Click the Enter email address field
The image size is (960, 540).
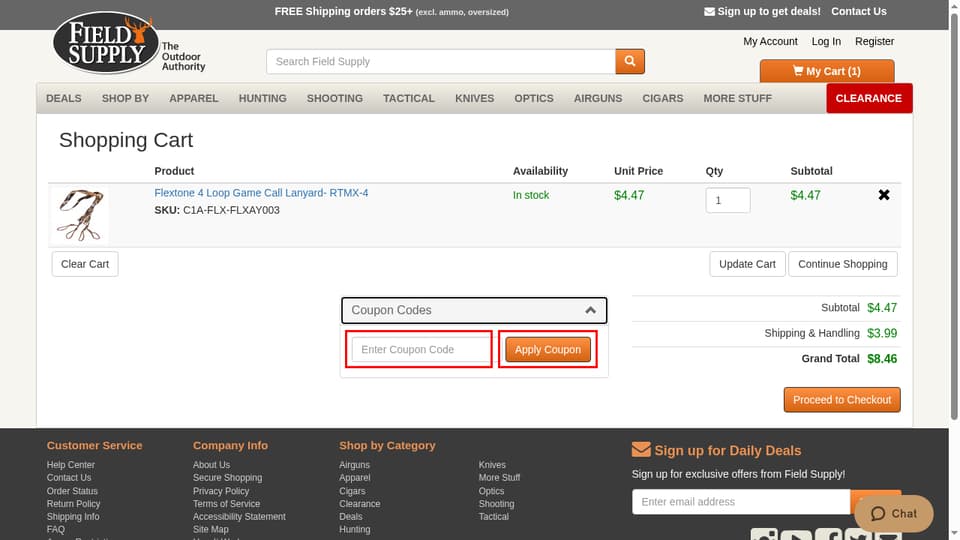(x=741, y=501)
